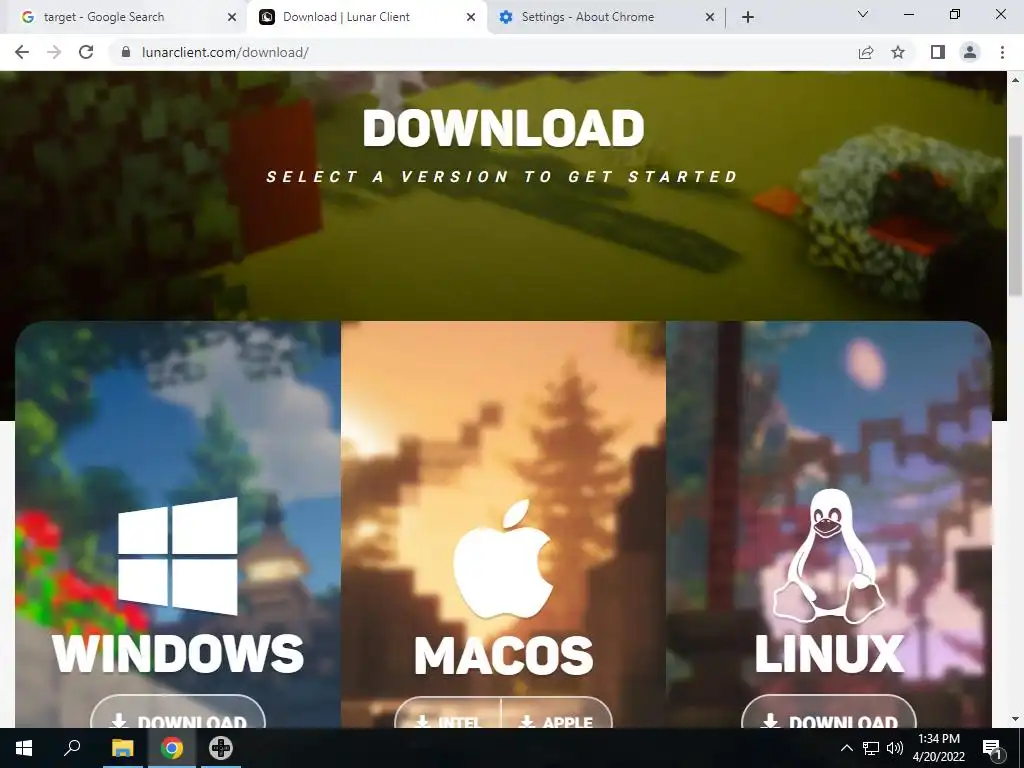This screenshot has height=768, width=1024.
Task: Click the Linux penguin logo
Action: (829, 556)
